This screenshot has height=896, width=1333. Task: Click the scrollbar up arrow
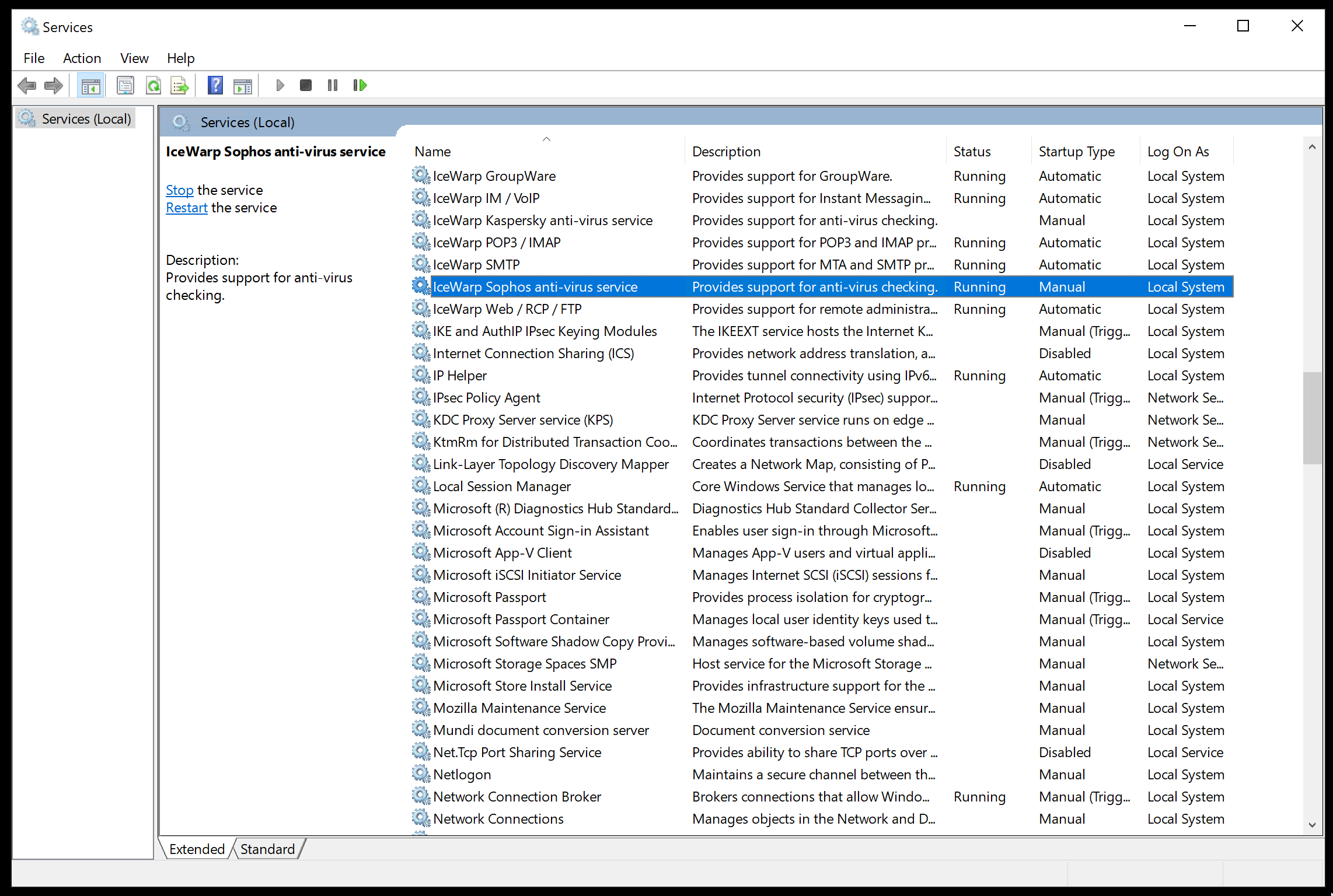pos(1312,148)
